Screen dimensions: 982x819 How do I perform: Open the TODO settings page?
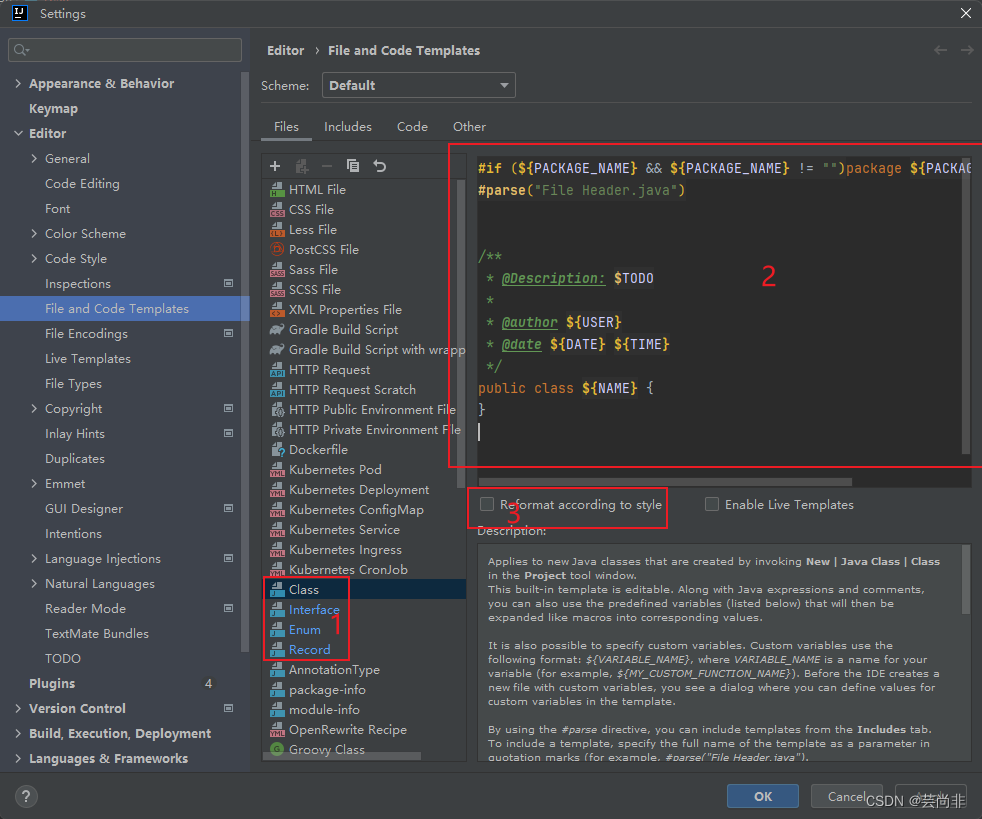coord(63,658)
